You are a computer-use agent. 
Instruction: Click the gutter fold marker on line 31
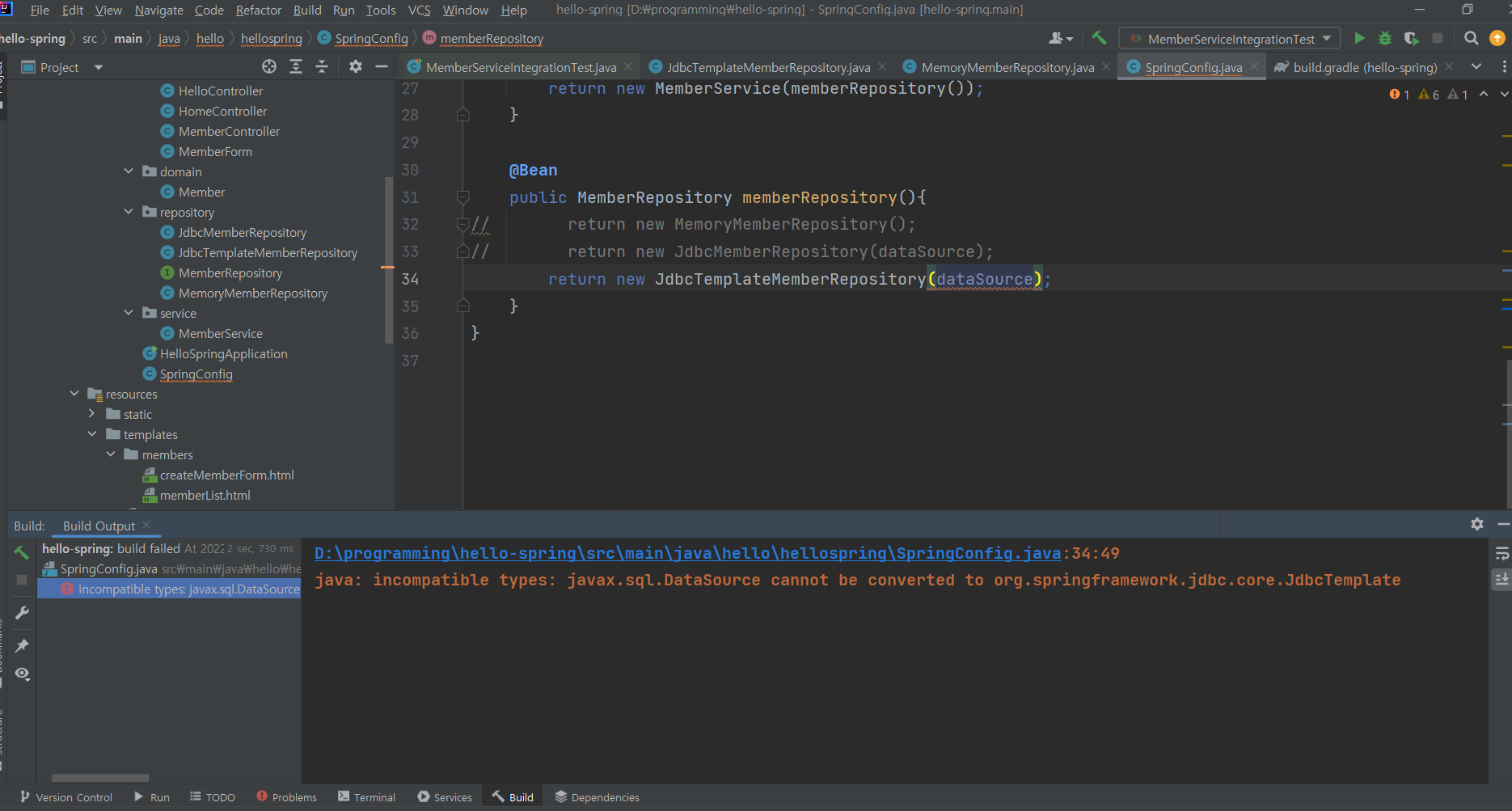click(x=463, y=196)
